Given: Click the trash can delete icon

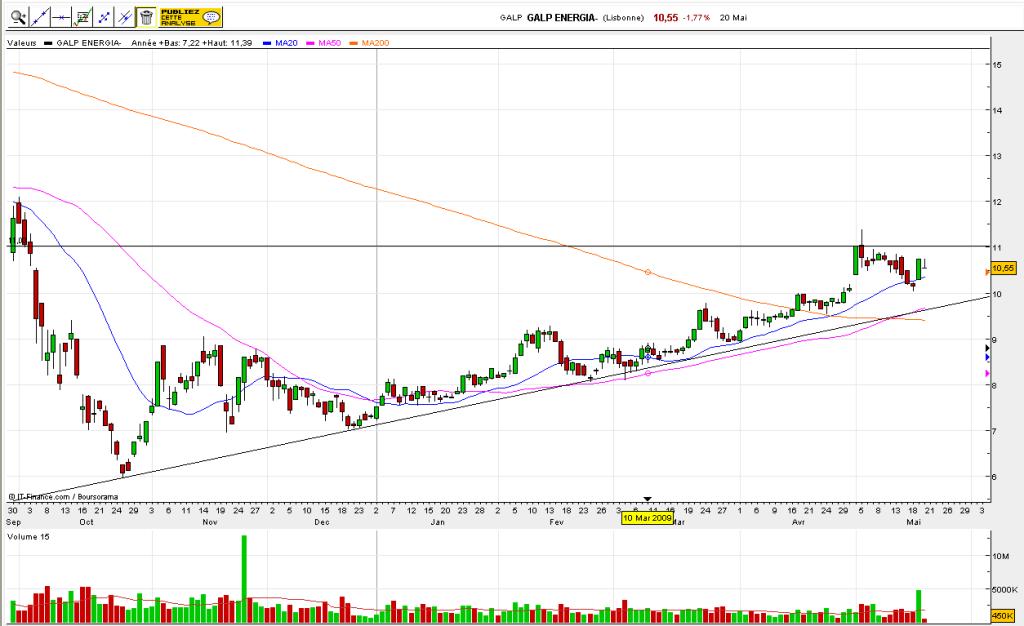Looking at the screenshot, I should (x=146, y=18).
